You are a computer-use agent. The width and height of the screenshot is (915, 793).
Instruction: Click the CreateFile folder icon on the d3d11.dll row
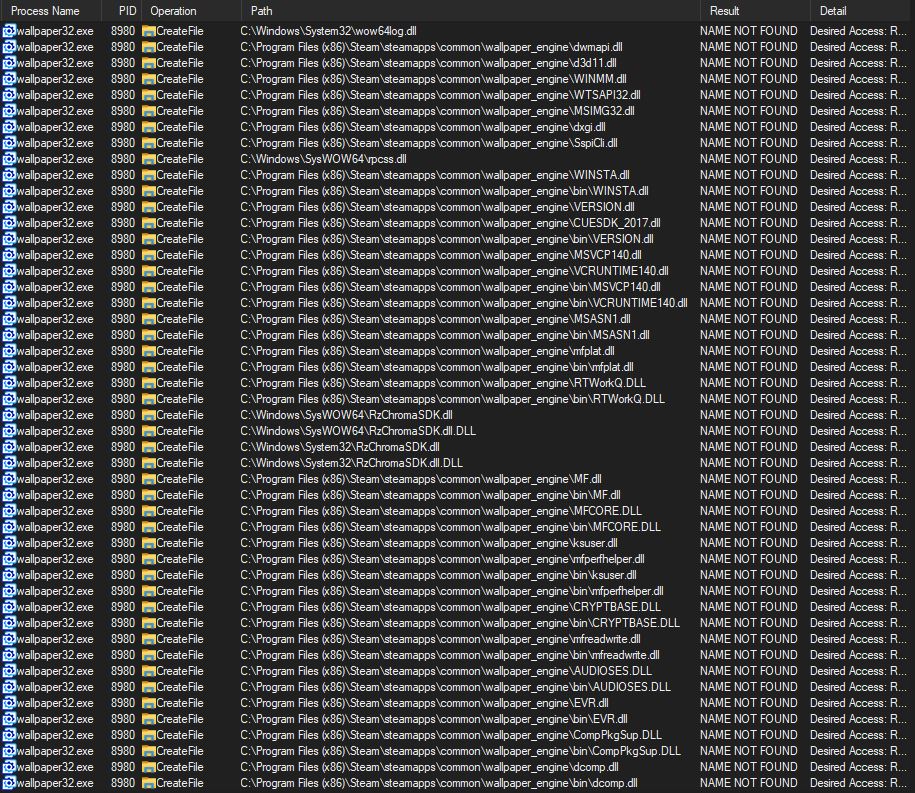[x=150, y=63]
